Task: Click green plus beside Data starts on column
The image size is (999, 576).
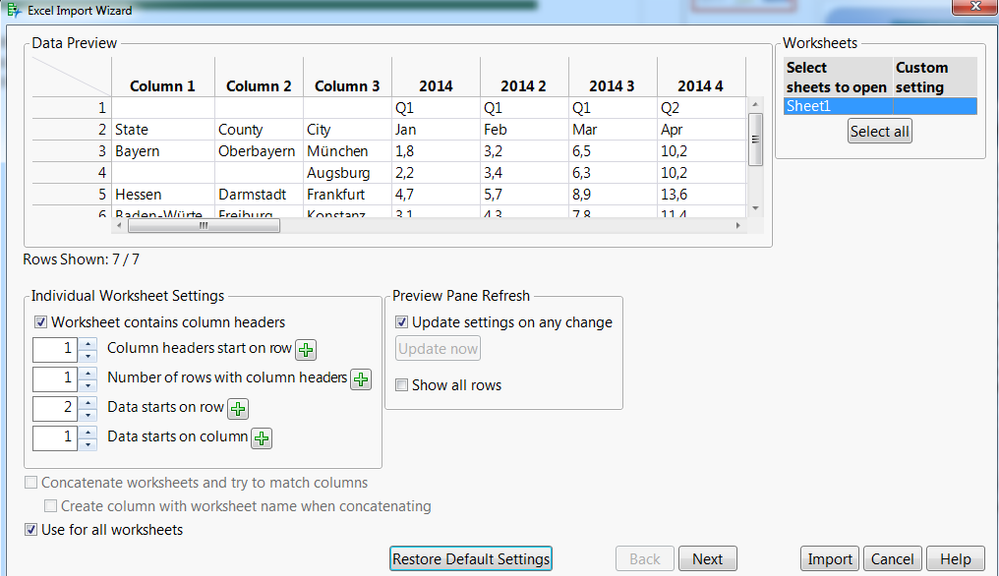Action: point(262,438)
